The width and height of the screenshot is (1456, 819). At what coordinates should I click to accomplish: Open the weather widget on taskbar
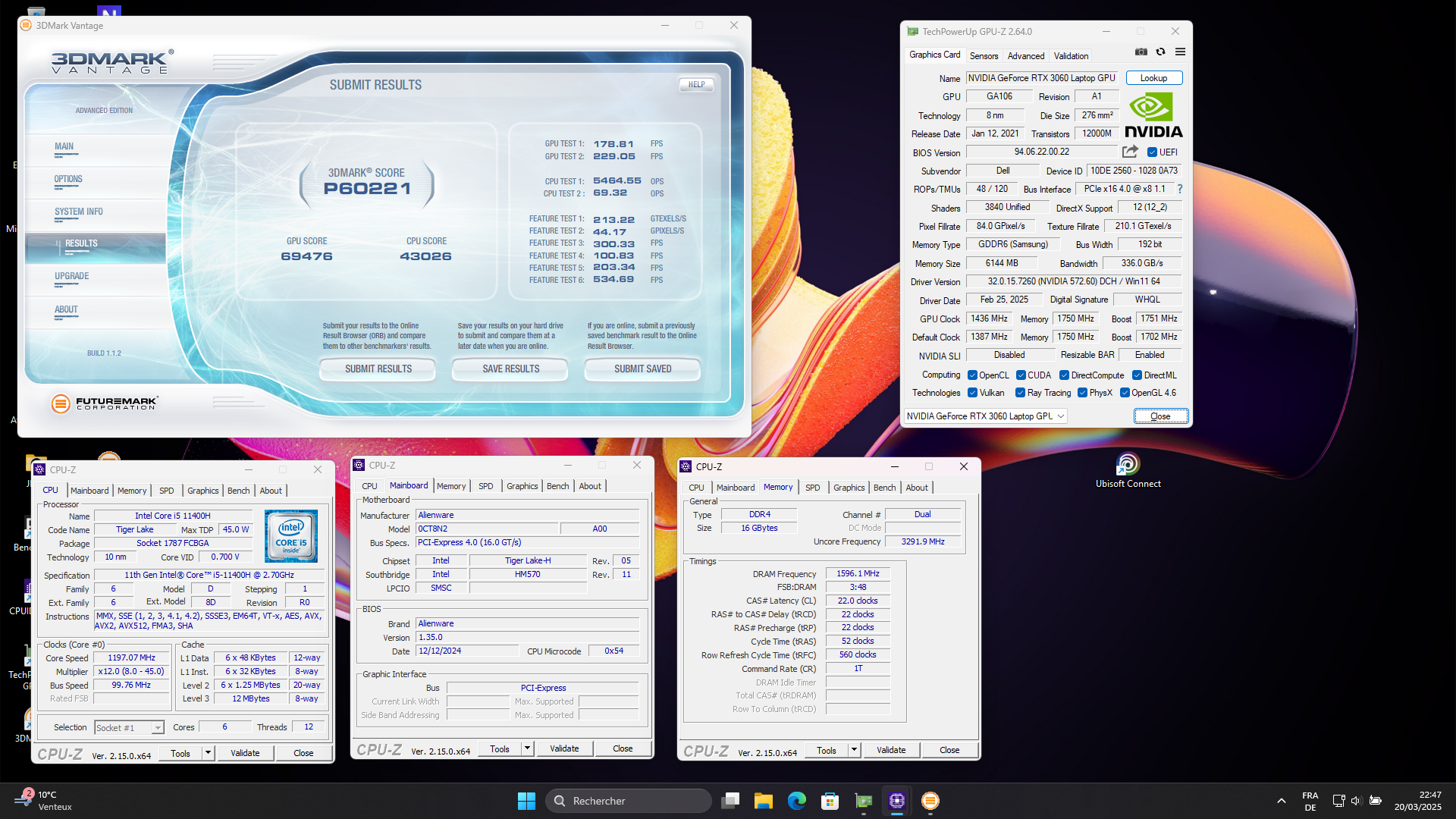44,801
